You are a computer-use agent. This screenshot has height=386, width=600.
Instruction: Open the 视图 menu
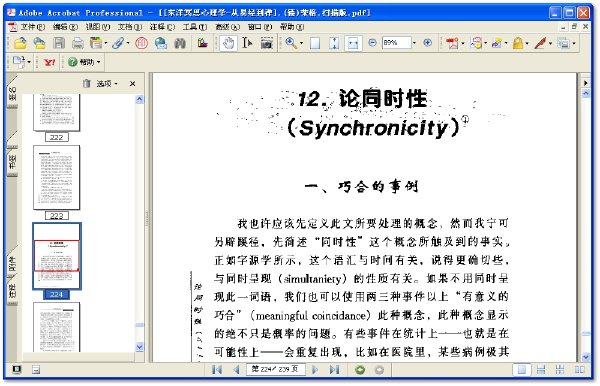click(x=98, y=27)
